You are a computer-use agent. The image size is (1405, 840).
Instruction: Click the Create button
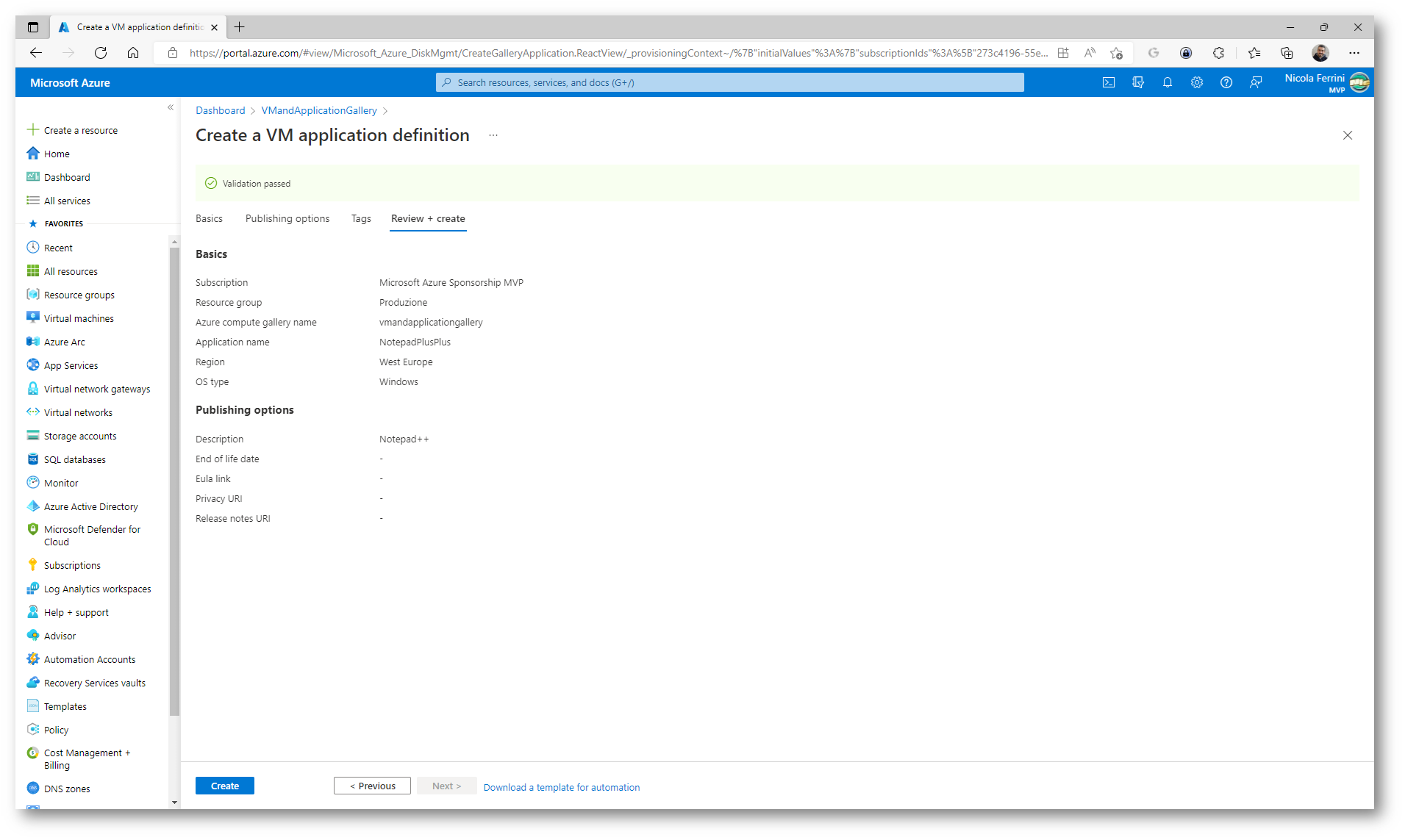click(x=225, y=786)
